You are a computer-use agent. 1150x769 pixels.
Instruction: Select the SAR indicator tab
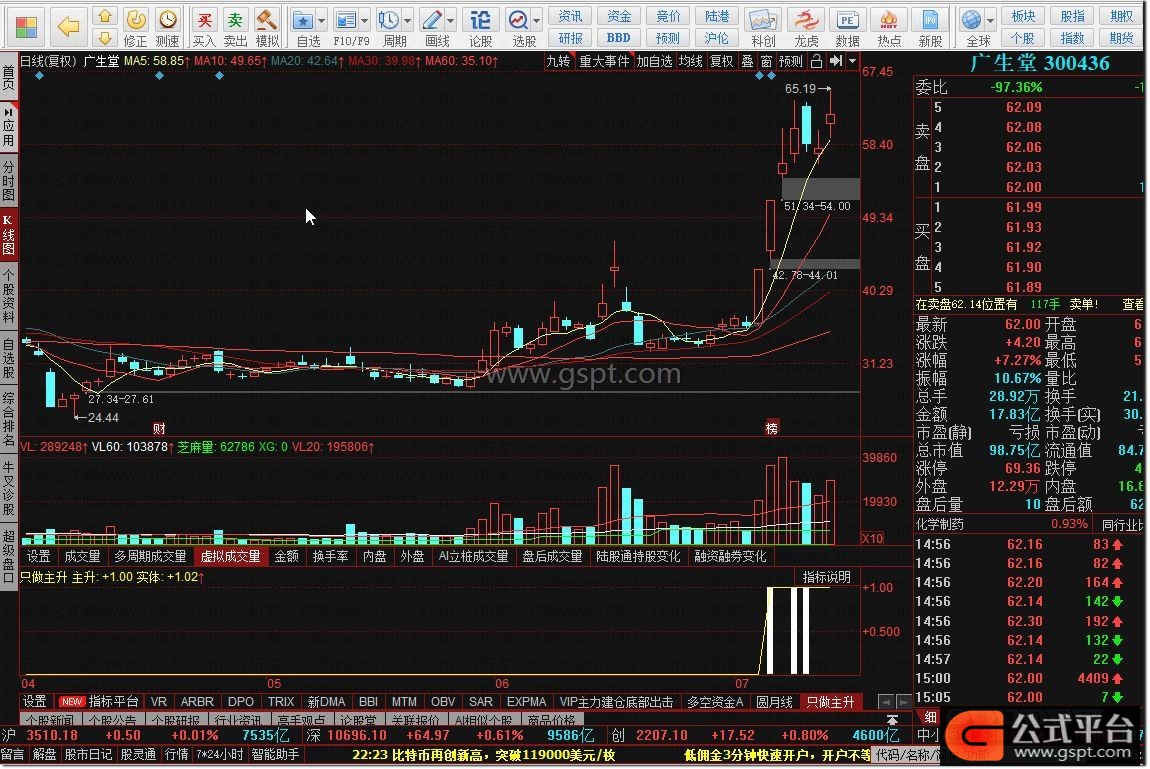(480, 702)
